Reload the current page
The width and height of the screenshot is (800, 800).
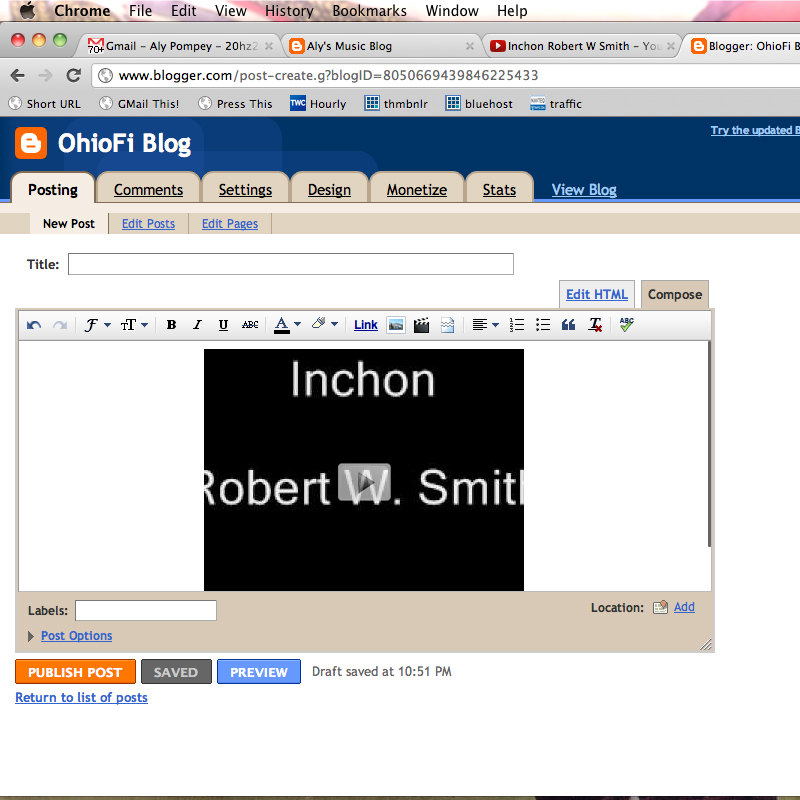click(x=73, y=76)
